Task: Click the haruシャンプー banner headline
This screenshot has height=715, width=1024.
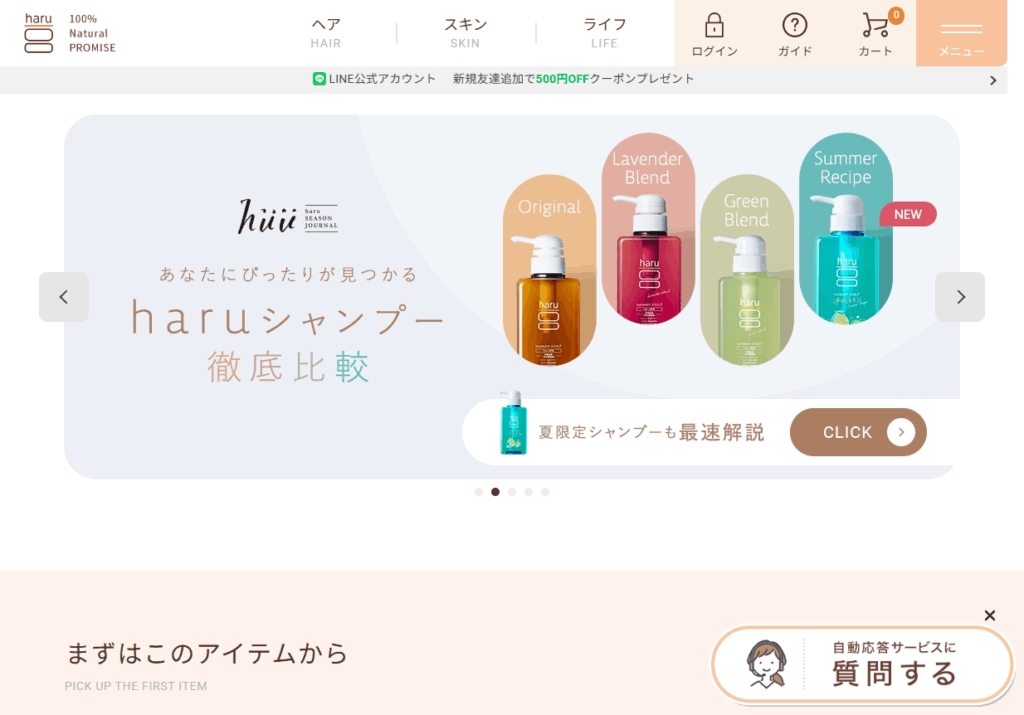Action: [x=288, y=318]
